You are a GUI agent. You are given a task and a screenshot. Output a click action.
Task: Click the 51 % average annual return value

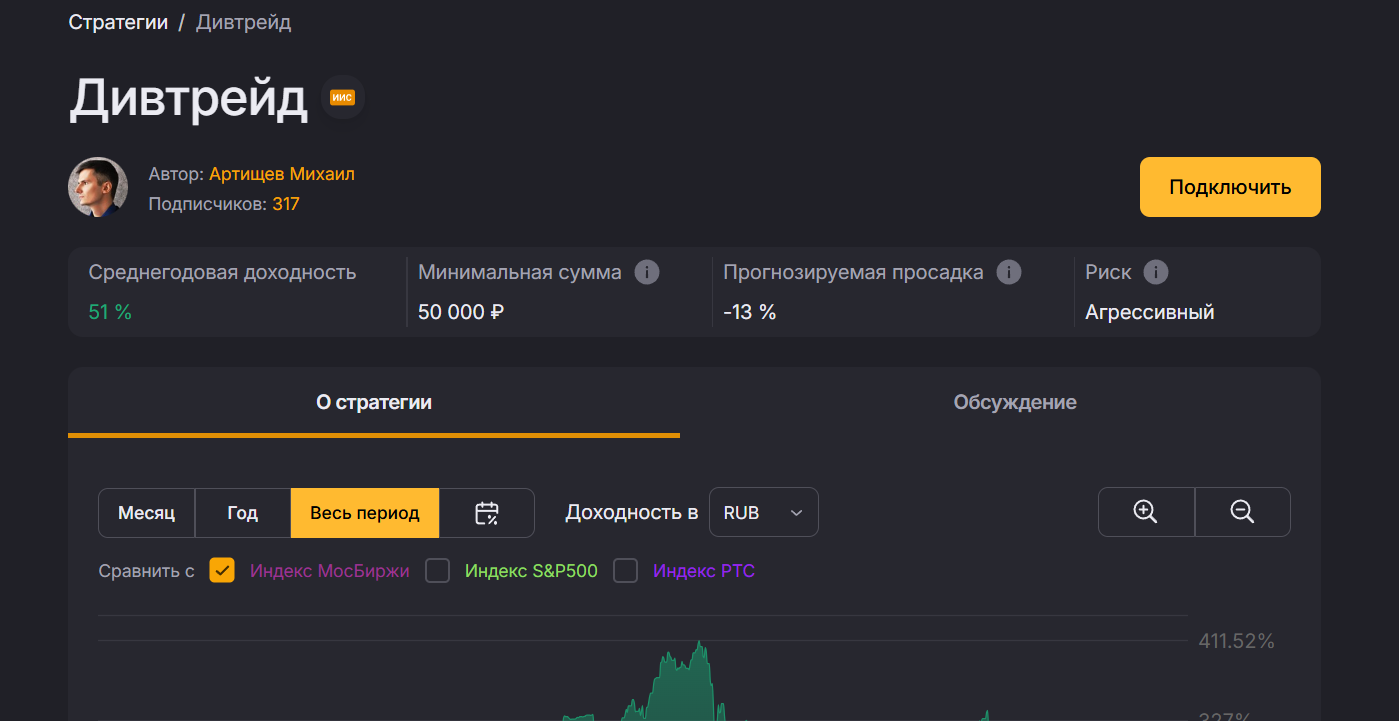[x=110, y=312]
